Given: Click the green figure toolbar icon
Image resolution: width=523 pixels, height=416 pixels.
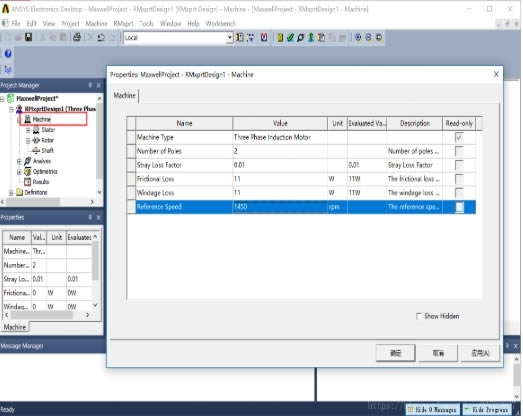Looking at the screenshot, I should 311,37.
